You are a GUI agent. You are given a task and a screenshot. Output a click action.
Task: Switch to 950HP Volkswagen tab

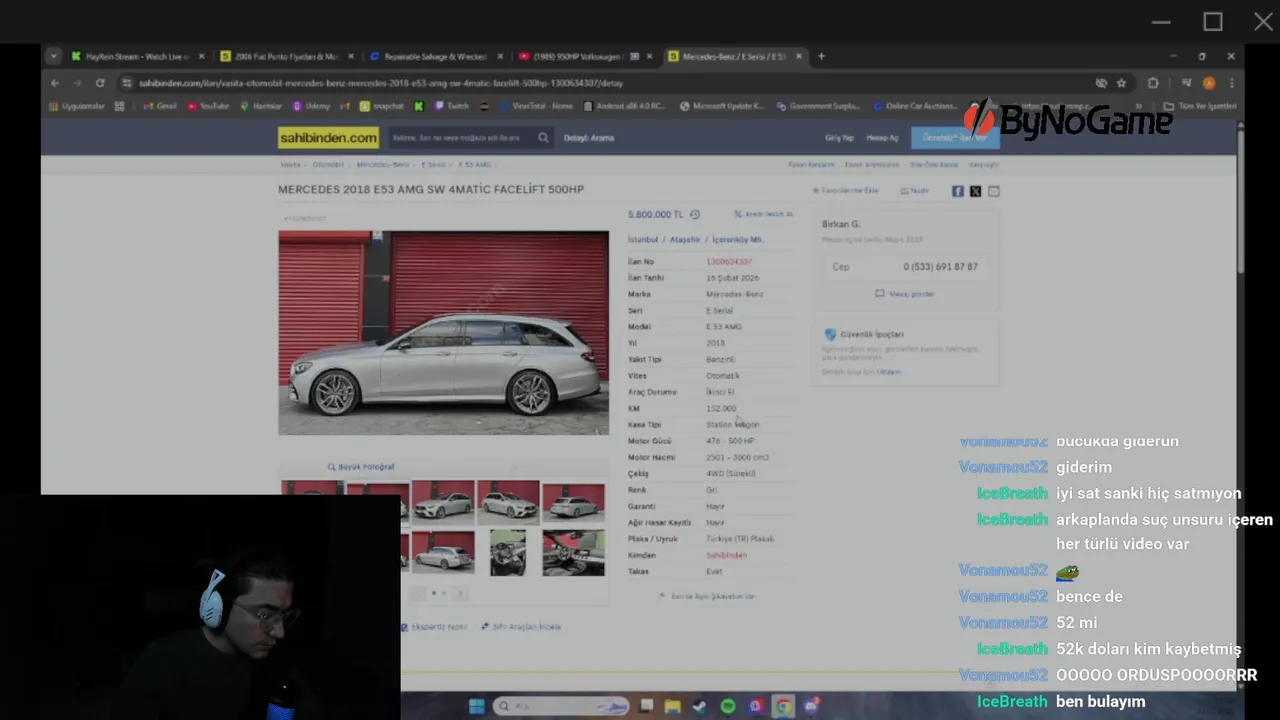pos(584,56)
